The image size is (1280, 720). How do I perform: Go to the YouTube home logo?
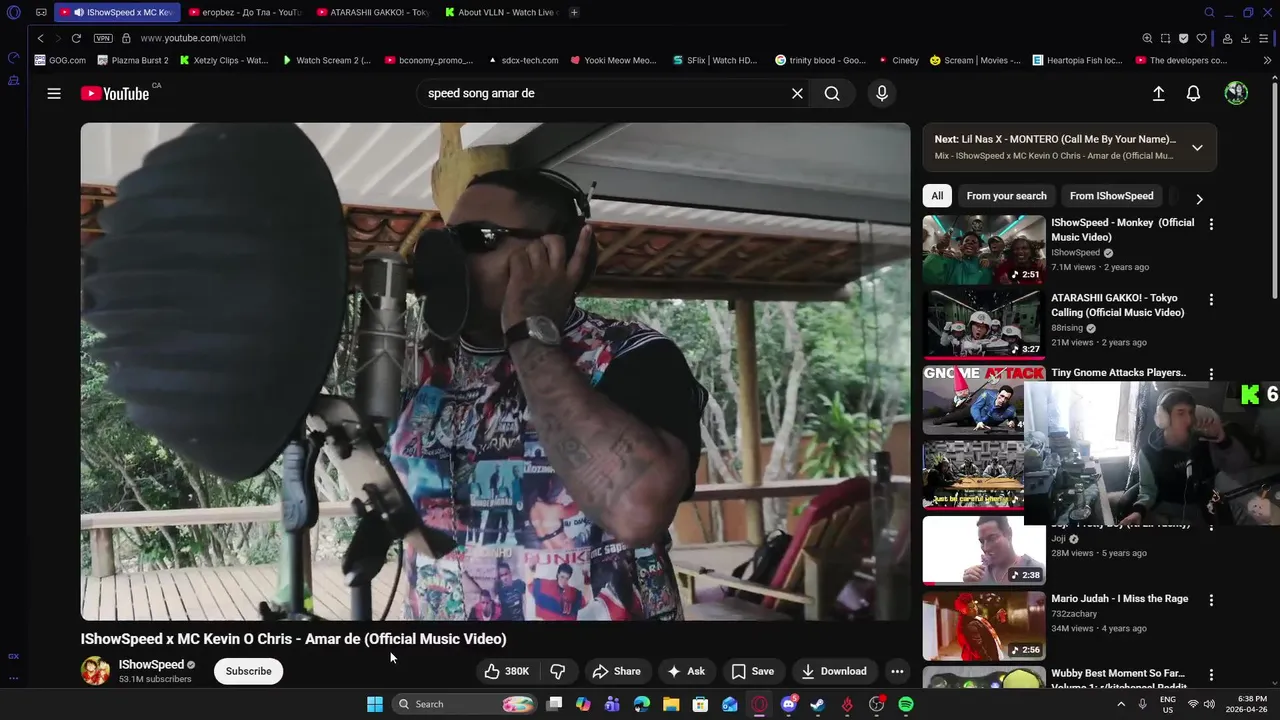[115, 93]
